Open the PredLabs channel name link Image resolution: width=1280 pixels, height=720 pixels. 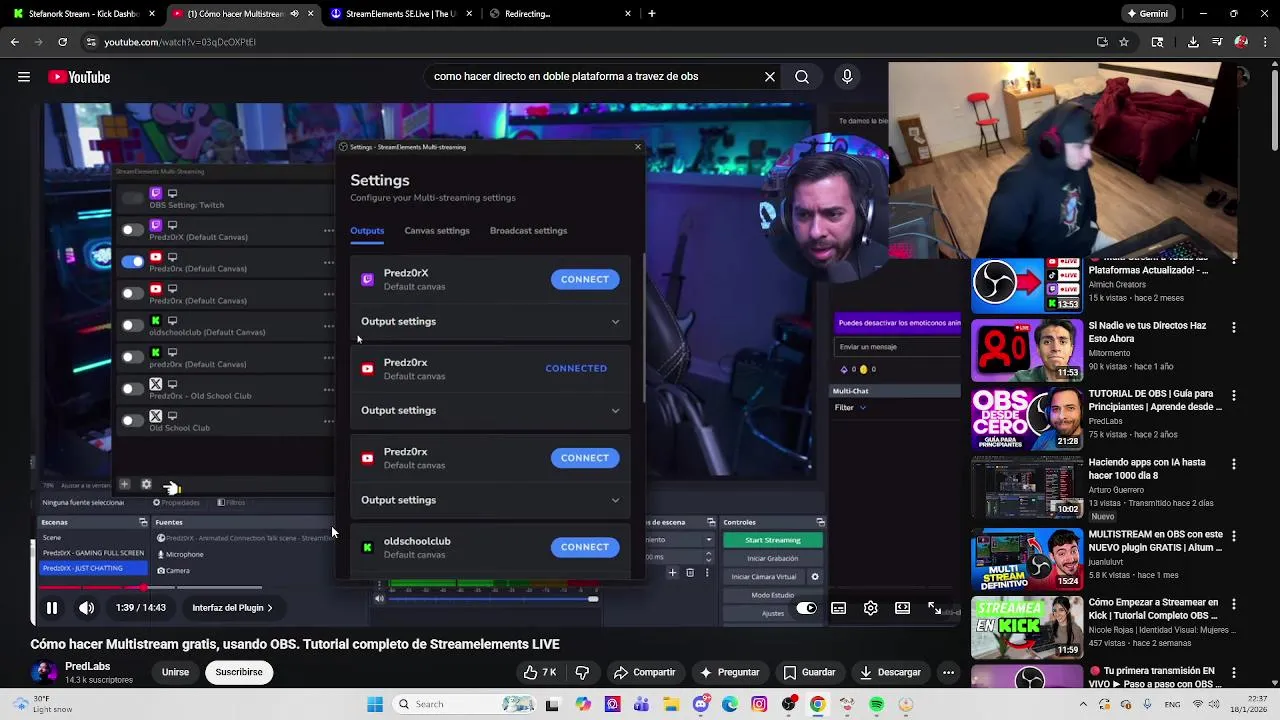click(x=87, y=666)
